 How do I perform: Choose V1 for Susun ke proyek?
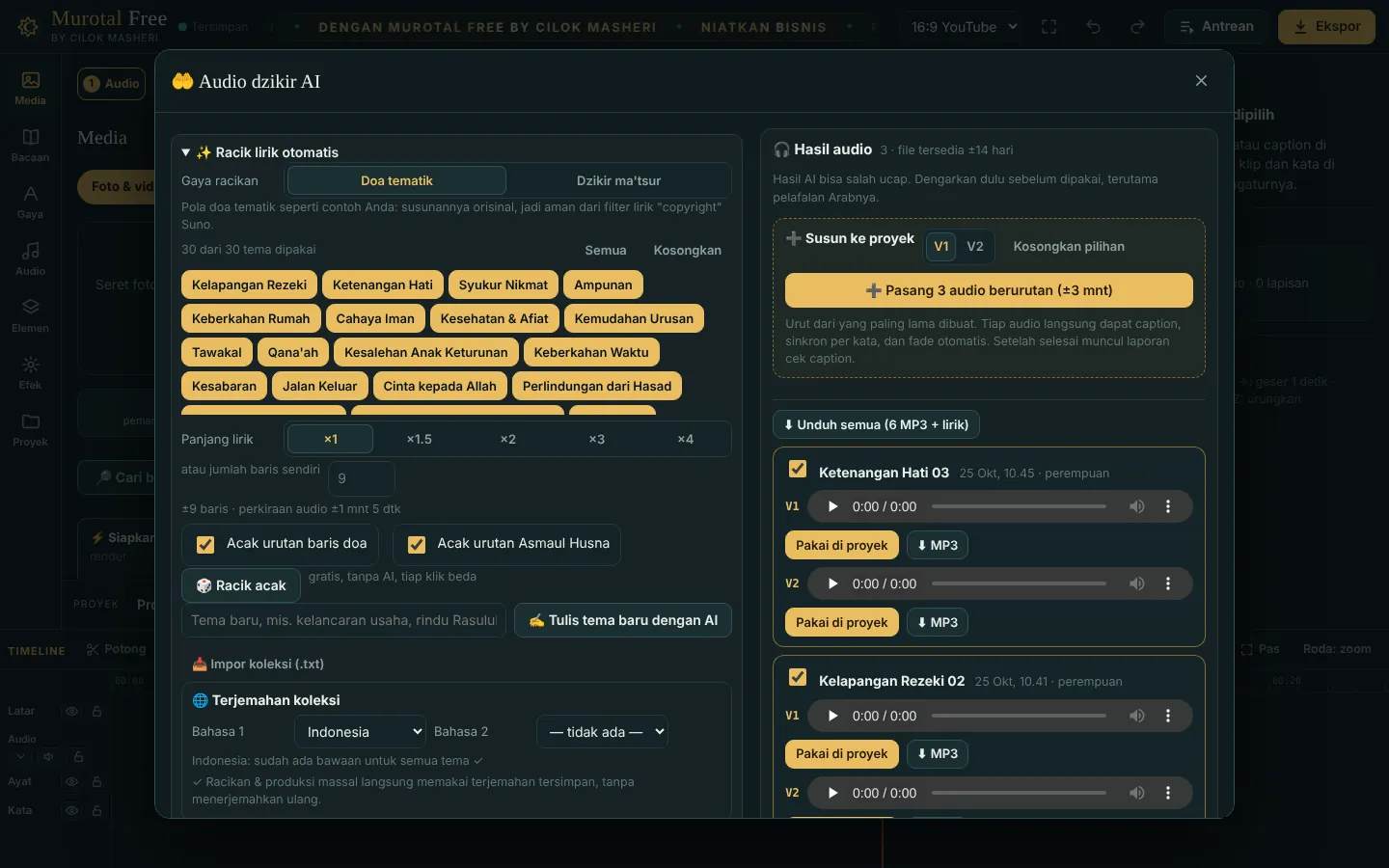(x=941, y=246)
